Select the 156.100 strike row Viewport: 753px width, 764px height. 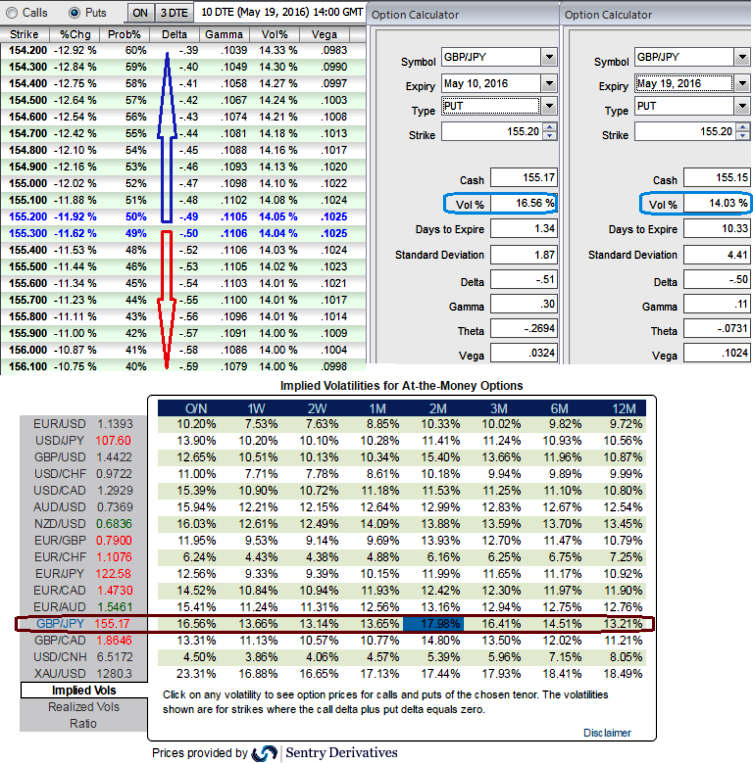click(x=183, y=366)
